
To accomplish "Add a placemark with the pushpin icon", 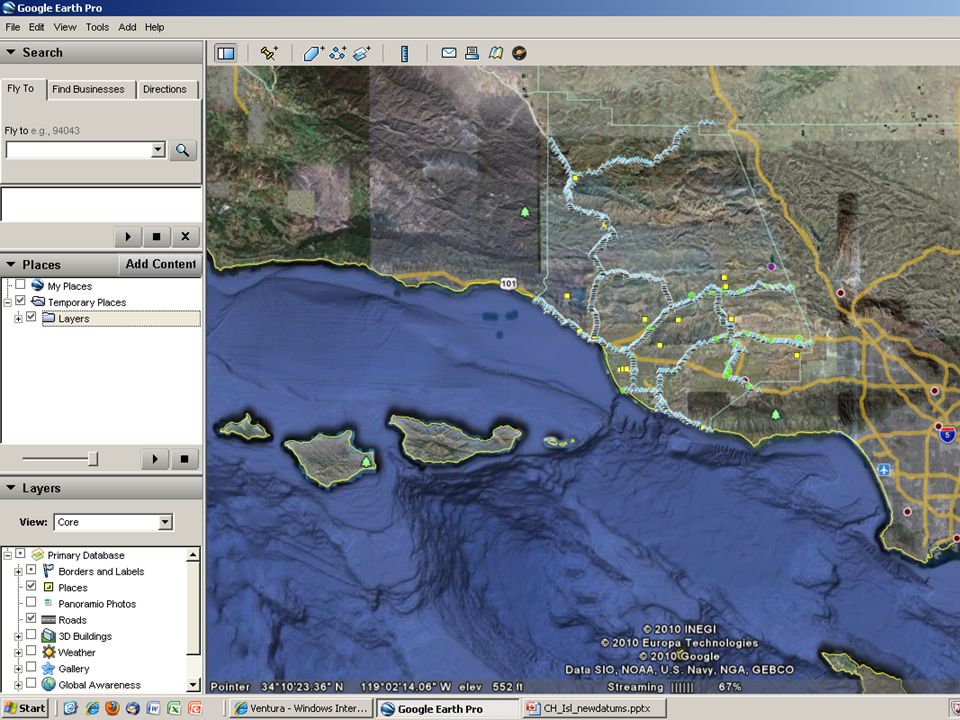I will (269, 53).
